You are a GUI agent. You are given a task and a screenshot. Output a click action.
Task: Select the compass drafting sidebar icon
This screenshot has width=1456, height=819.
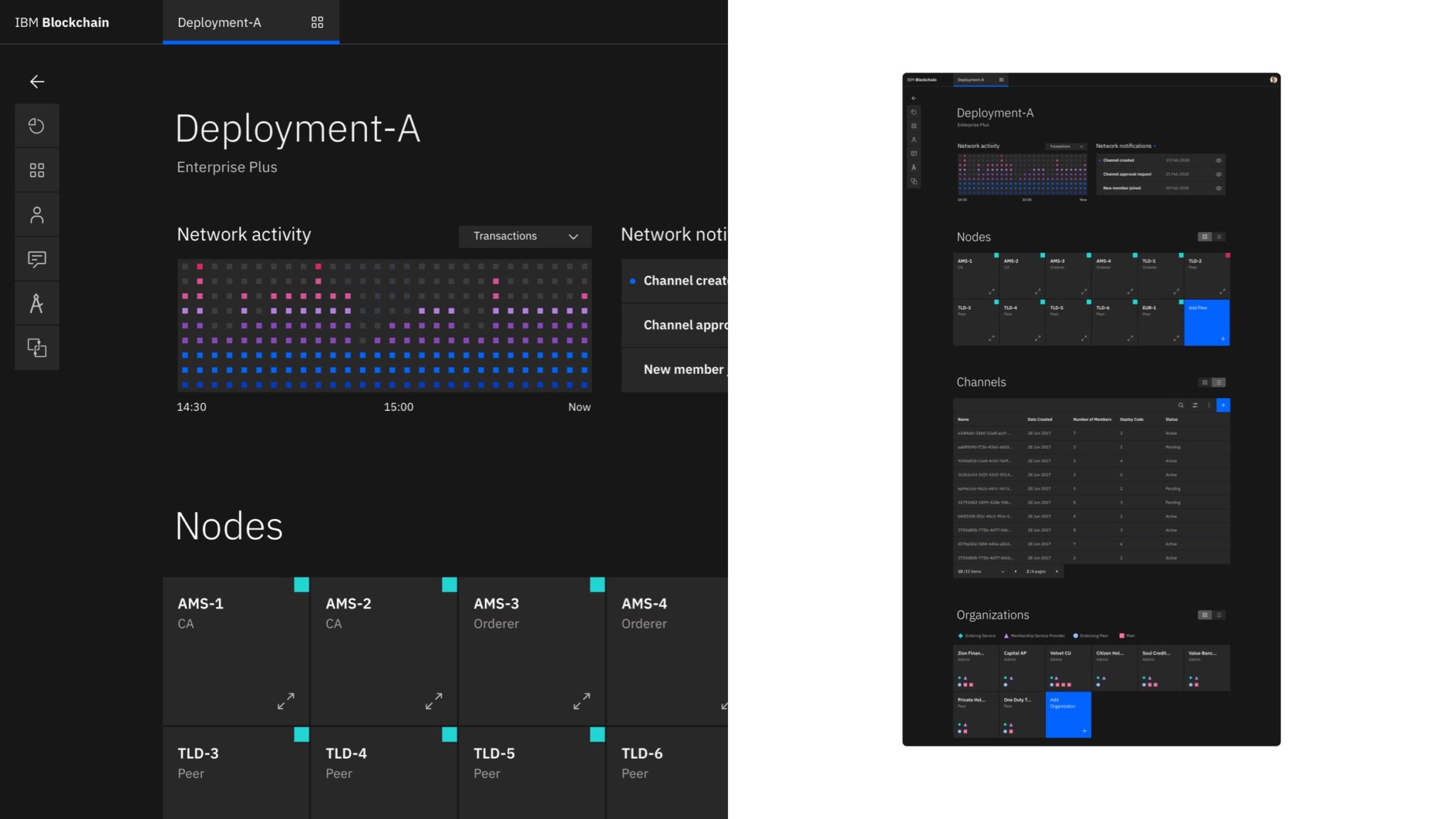(37, 304)
